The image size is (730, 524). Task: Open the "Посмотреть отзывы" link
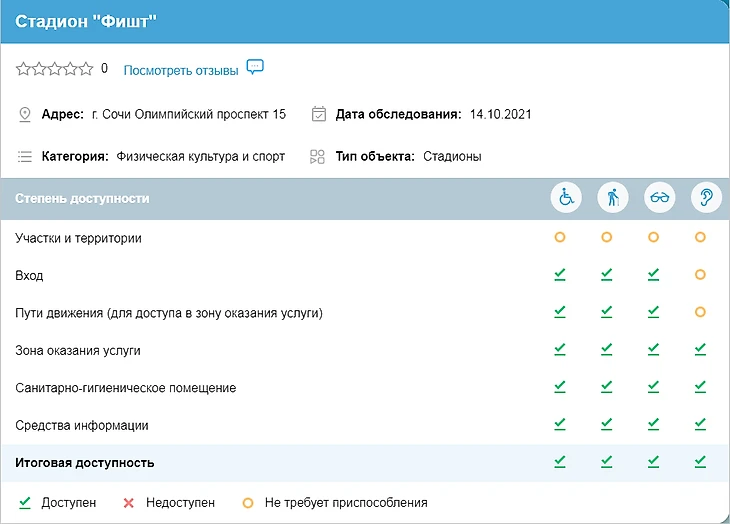coord(180,70)
